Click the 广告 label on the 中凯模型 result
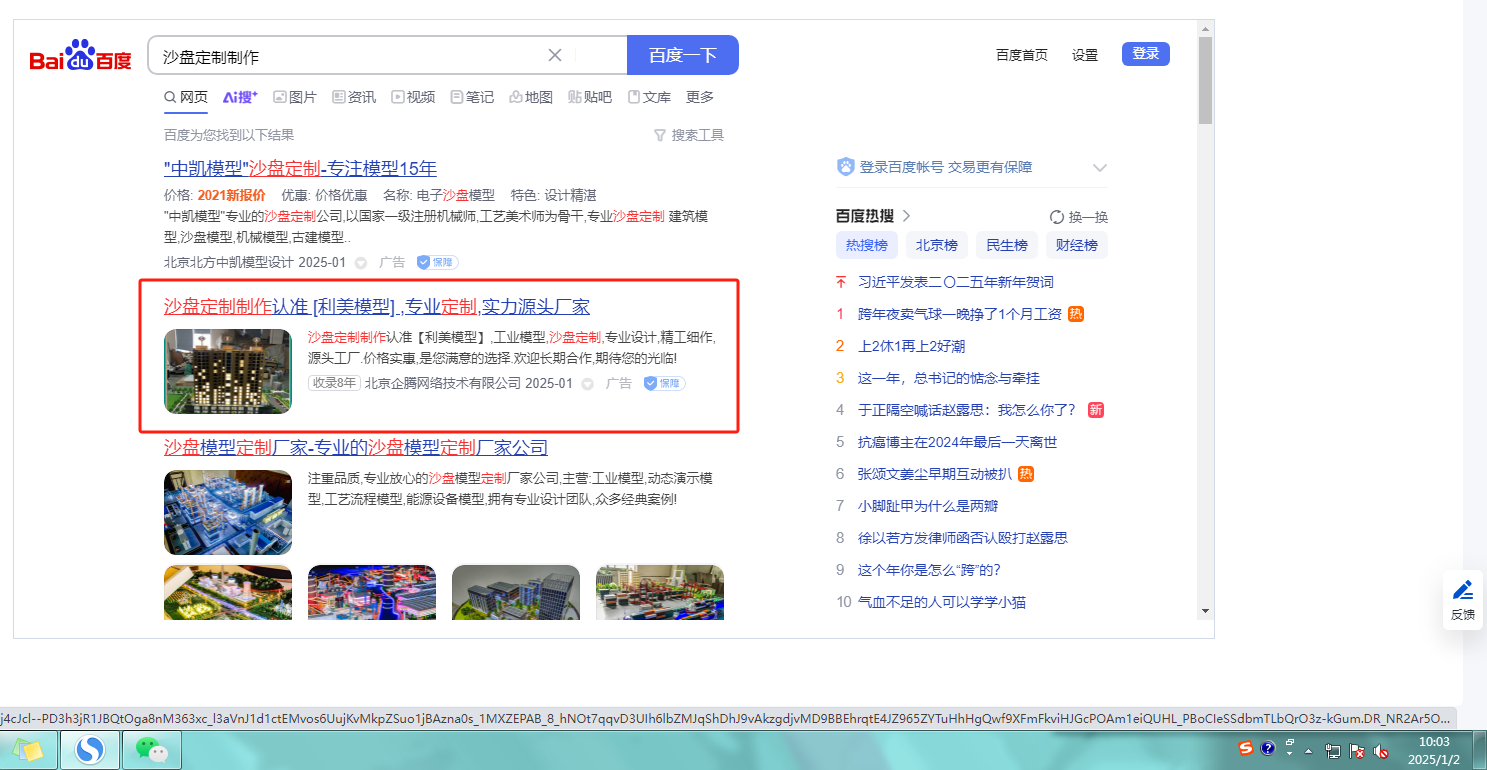 coord(392,262)
